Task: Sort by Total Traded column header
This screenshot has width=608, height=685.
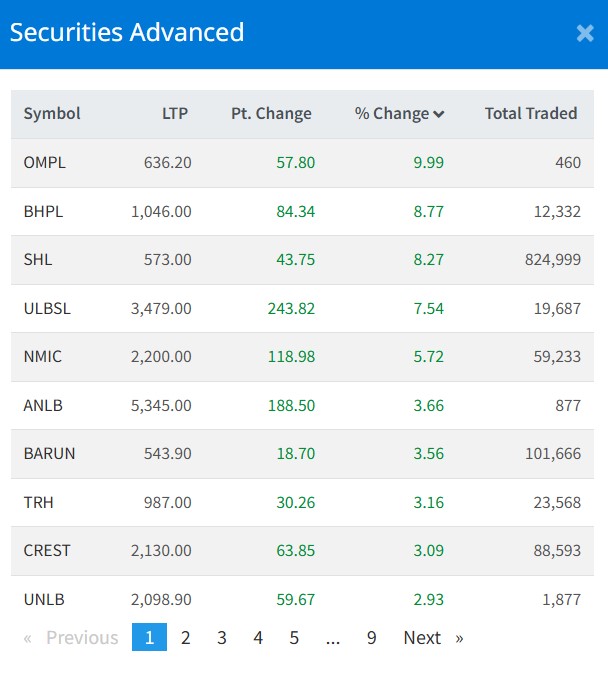Action: pyautogui.click(x=531, y=114)
